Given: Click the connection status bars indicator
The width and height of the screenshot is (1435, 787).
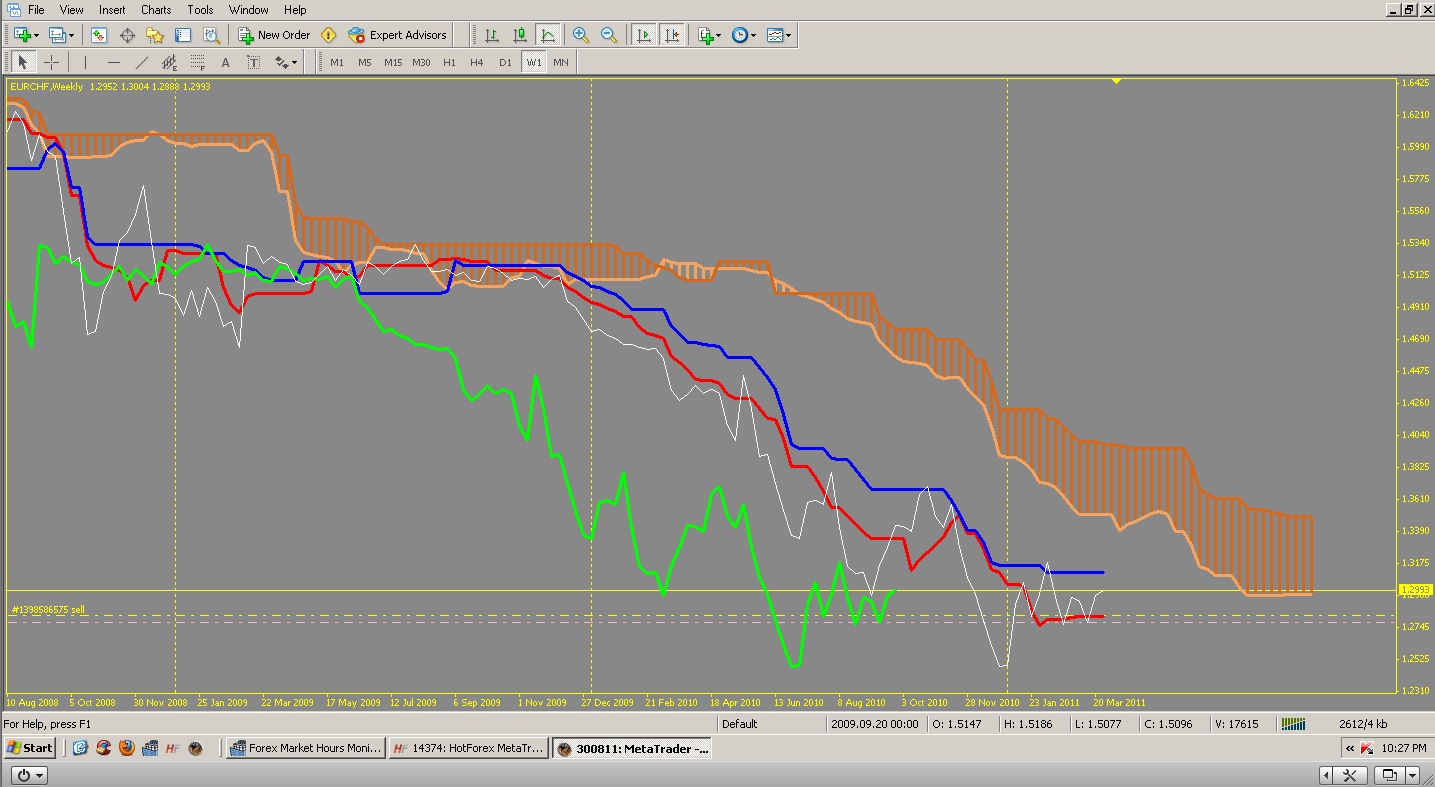Looking at the screenshot, I should (1293, 723).
